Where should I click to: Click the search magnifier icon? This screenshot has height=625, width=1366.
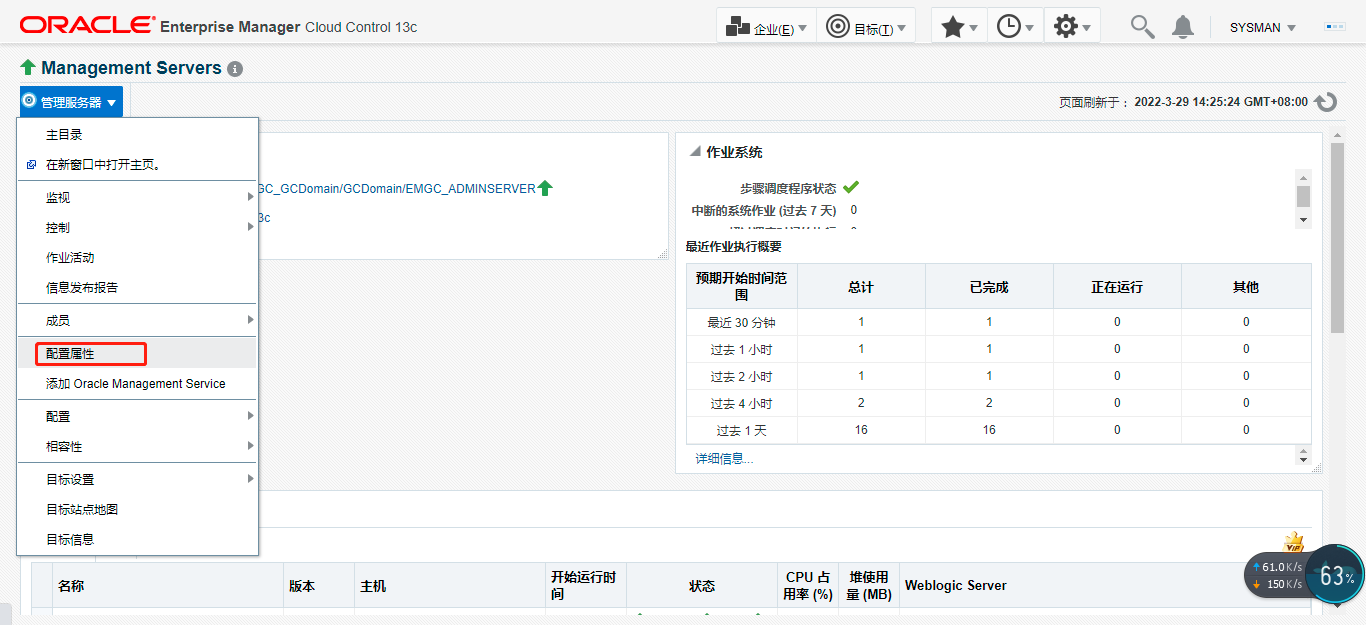click(x=1142, y=27)
